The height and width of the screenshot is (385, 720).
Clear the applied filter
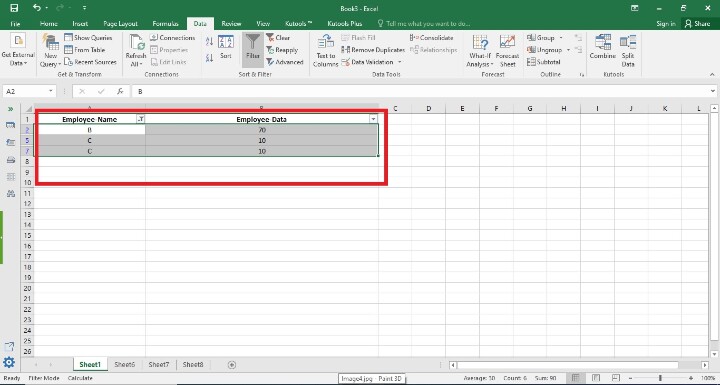pos(278,38)
